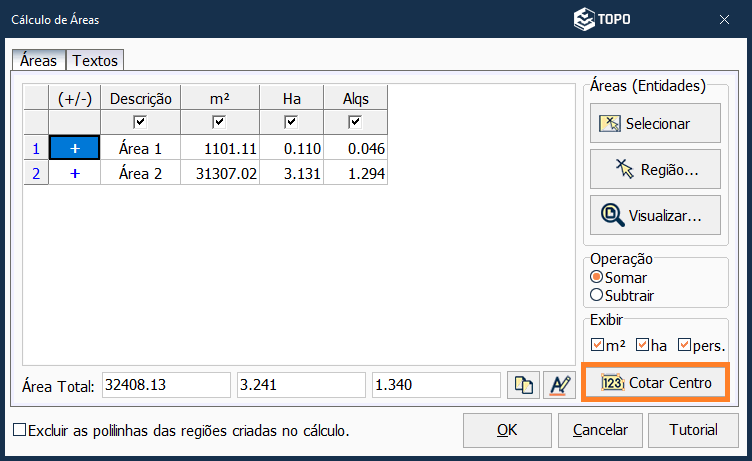Click the copy totals icon
This screenshot has width=752, height=461.
(x=523, y=386)
